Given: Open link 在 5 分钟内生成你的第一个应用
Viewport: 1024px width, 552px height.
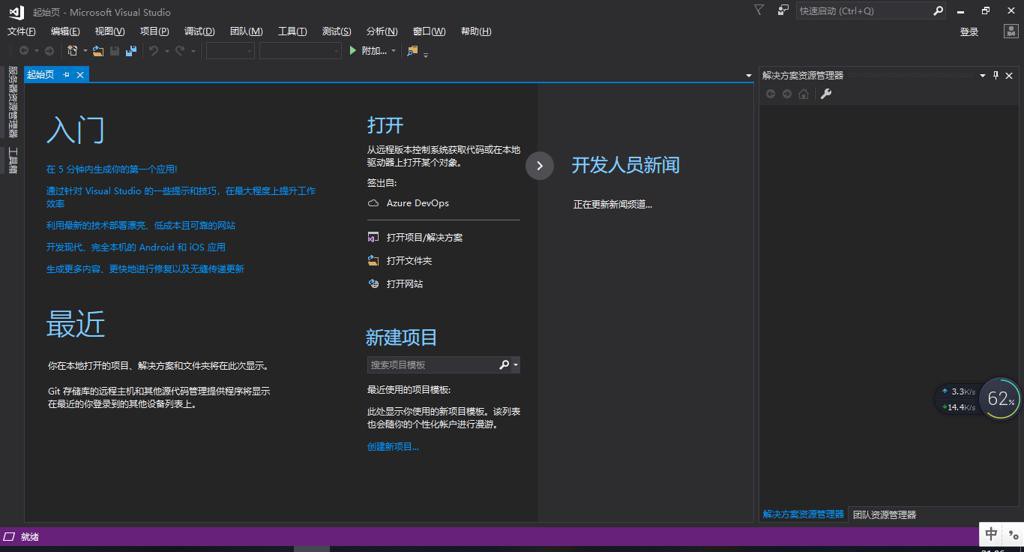Looking at the screenshot, I should pos(112,169).
